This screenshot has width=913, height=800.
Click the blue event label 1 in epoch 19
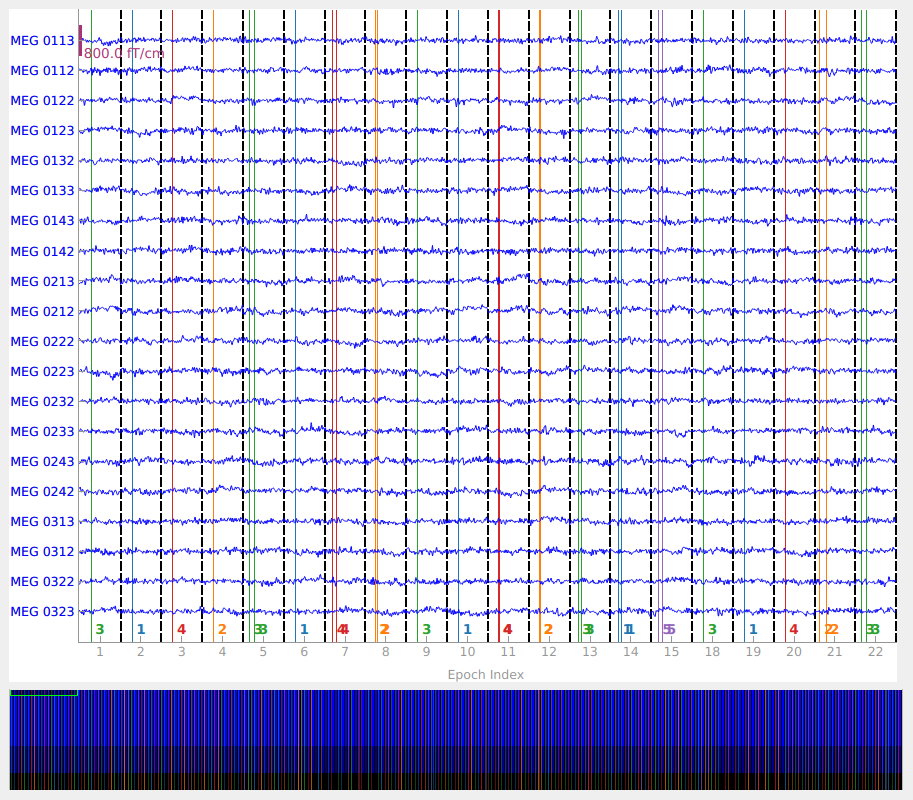753,629
